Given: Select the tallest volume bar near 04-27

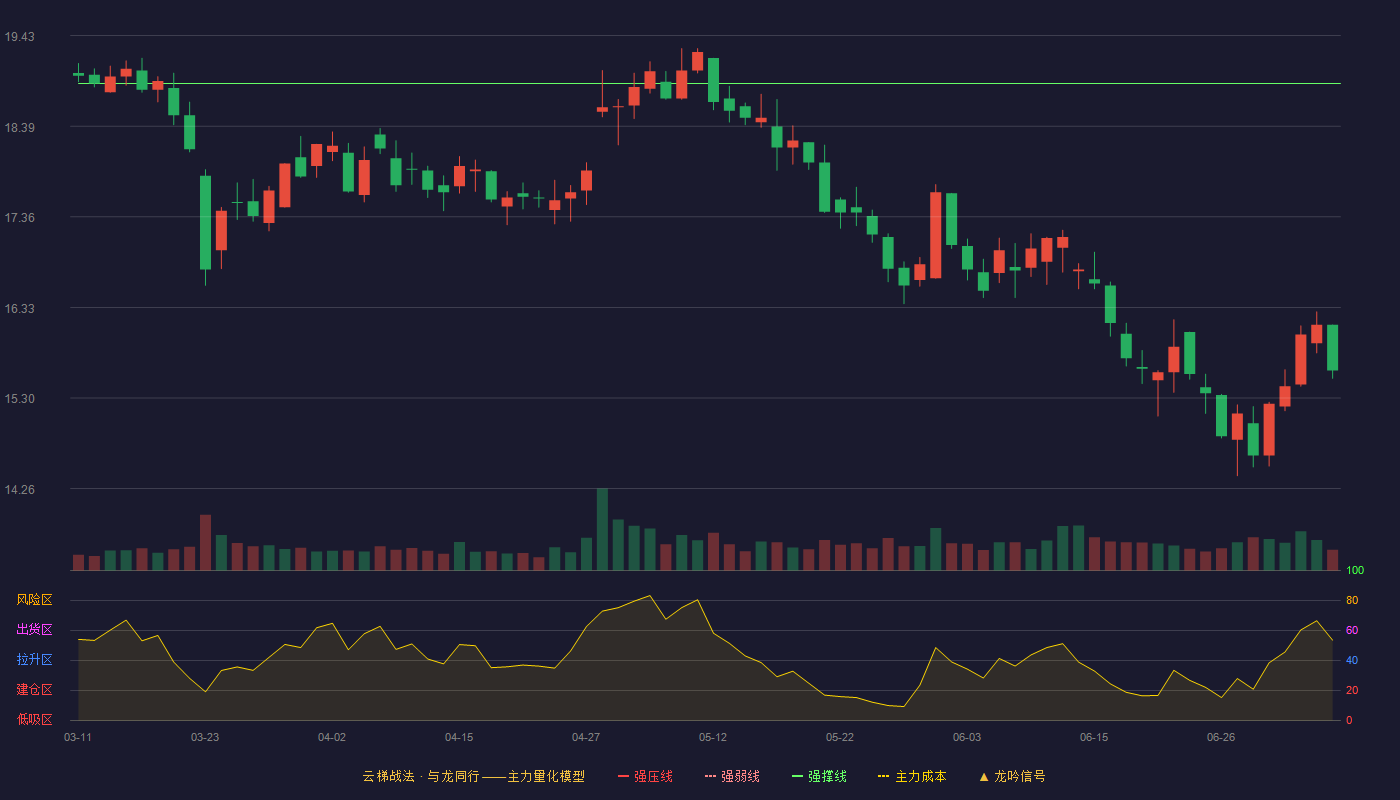Looking at the screenshot, I should tap(602, 529).
